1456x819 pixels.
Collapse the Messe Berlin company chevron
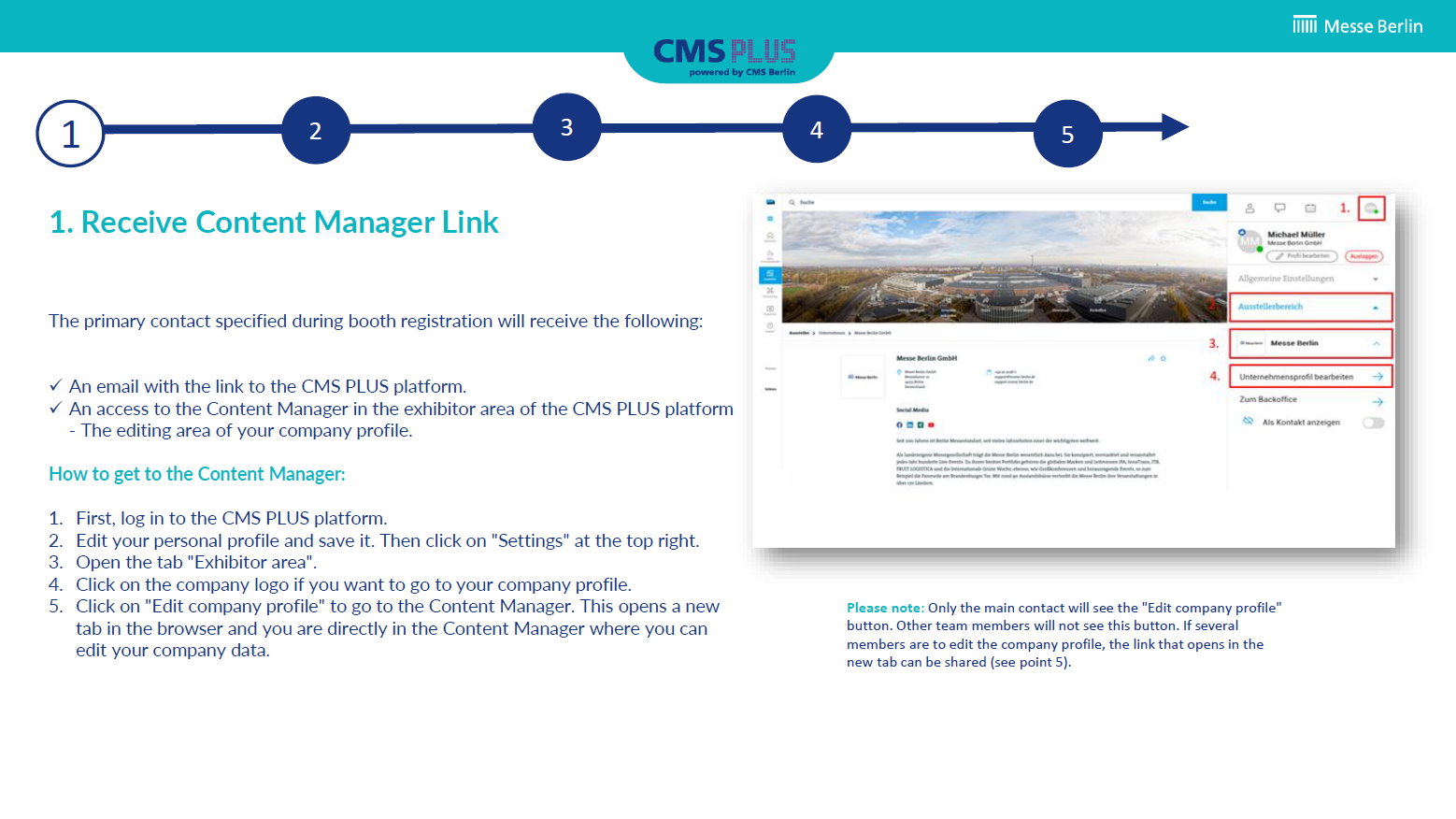(1376, 343)
